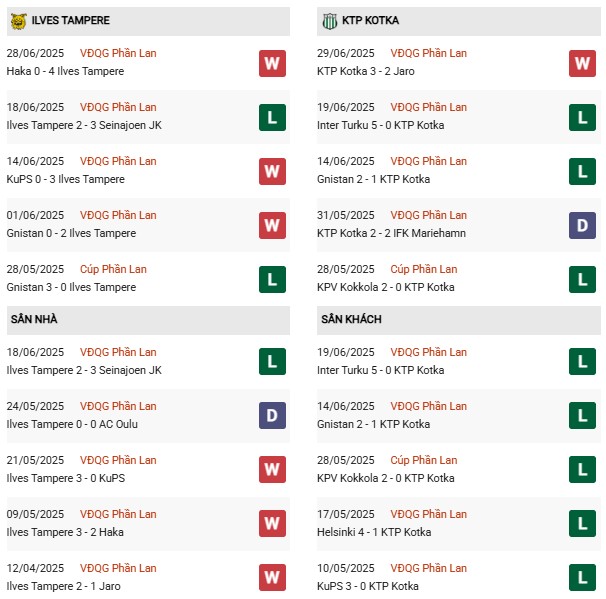Open the KTP KOTKA section header
This screenshot has width=606, height=599.
(x=459, y=21)
